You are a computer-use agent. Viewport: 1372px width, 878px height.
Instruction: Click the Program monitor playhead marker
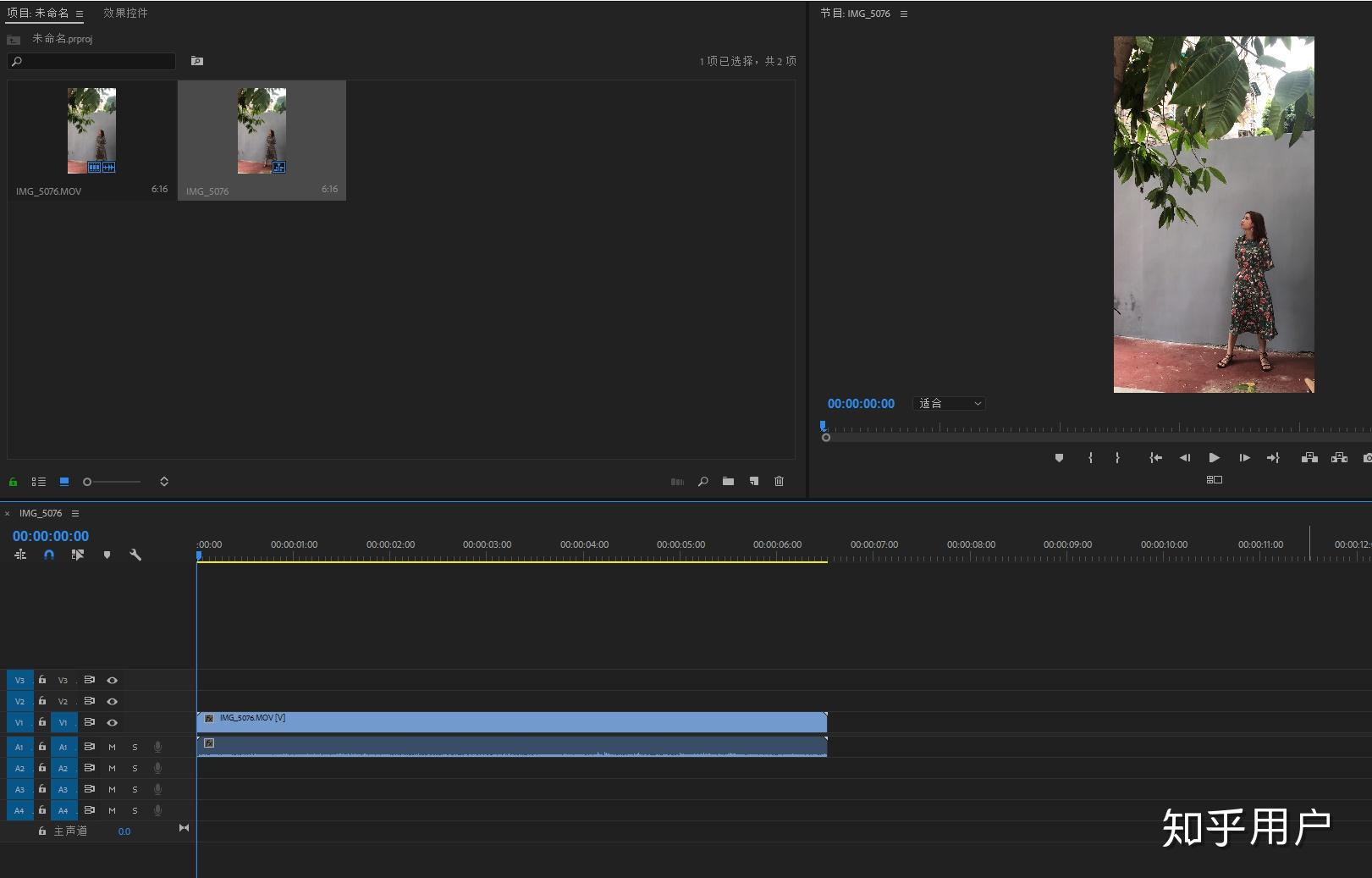tap(823, 427)
